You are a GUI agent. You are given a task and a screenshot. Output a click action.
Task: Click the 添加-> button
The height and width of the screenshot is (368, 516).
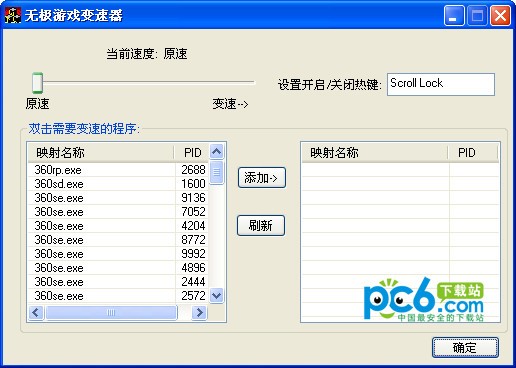click(262, 178)
